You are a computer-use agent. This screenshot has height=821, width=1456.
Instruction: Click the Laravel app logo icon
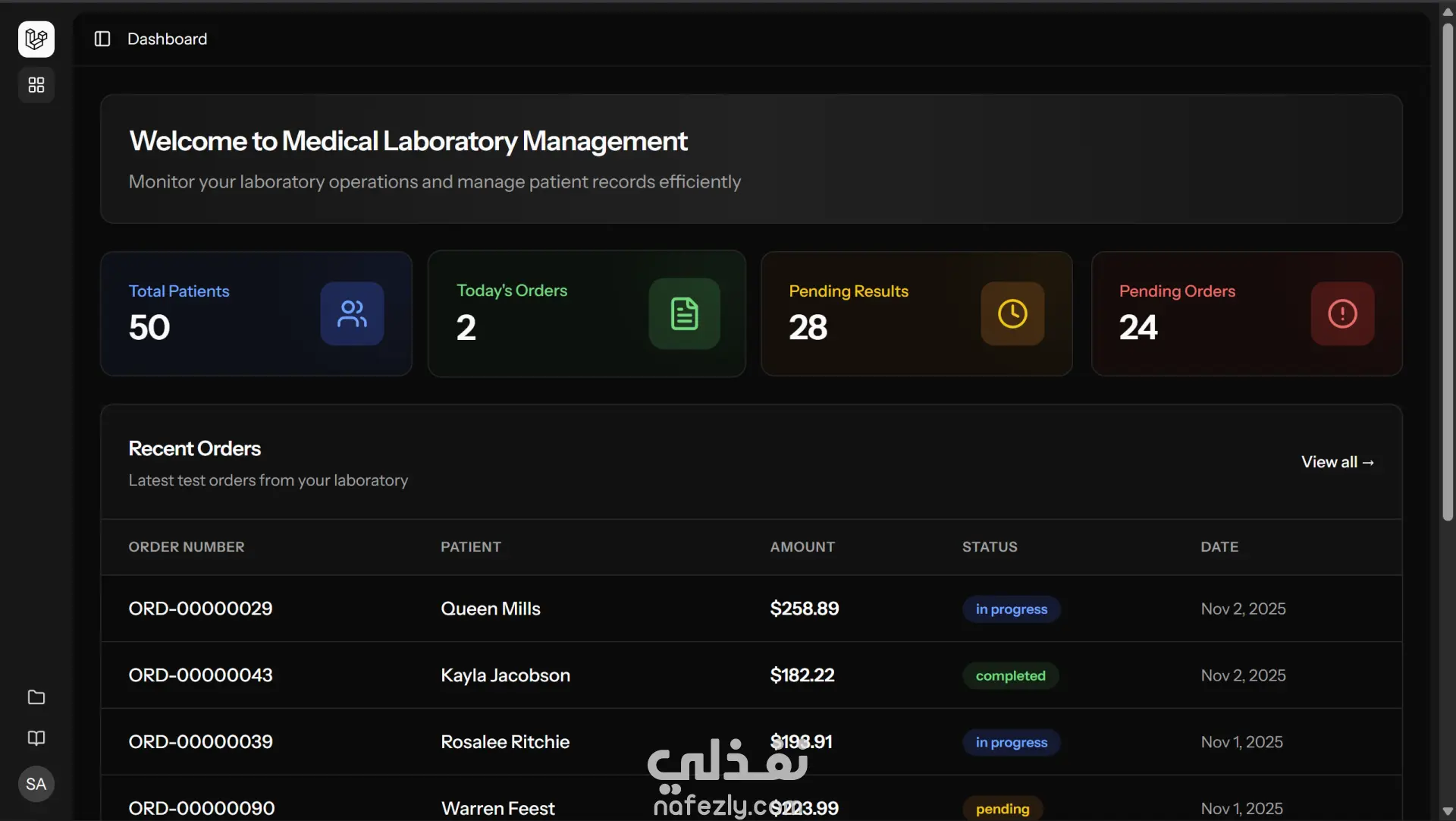tap(36, 39)
